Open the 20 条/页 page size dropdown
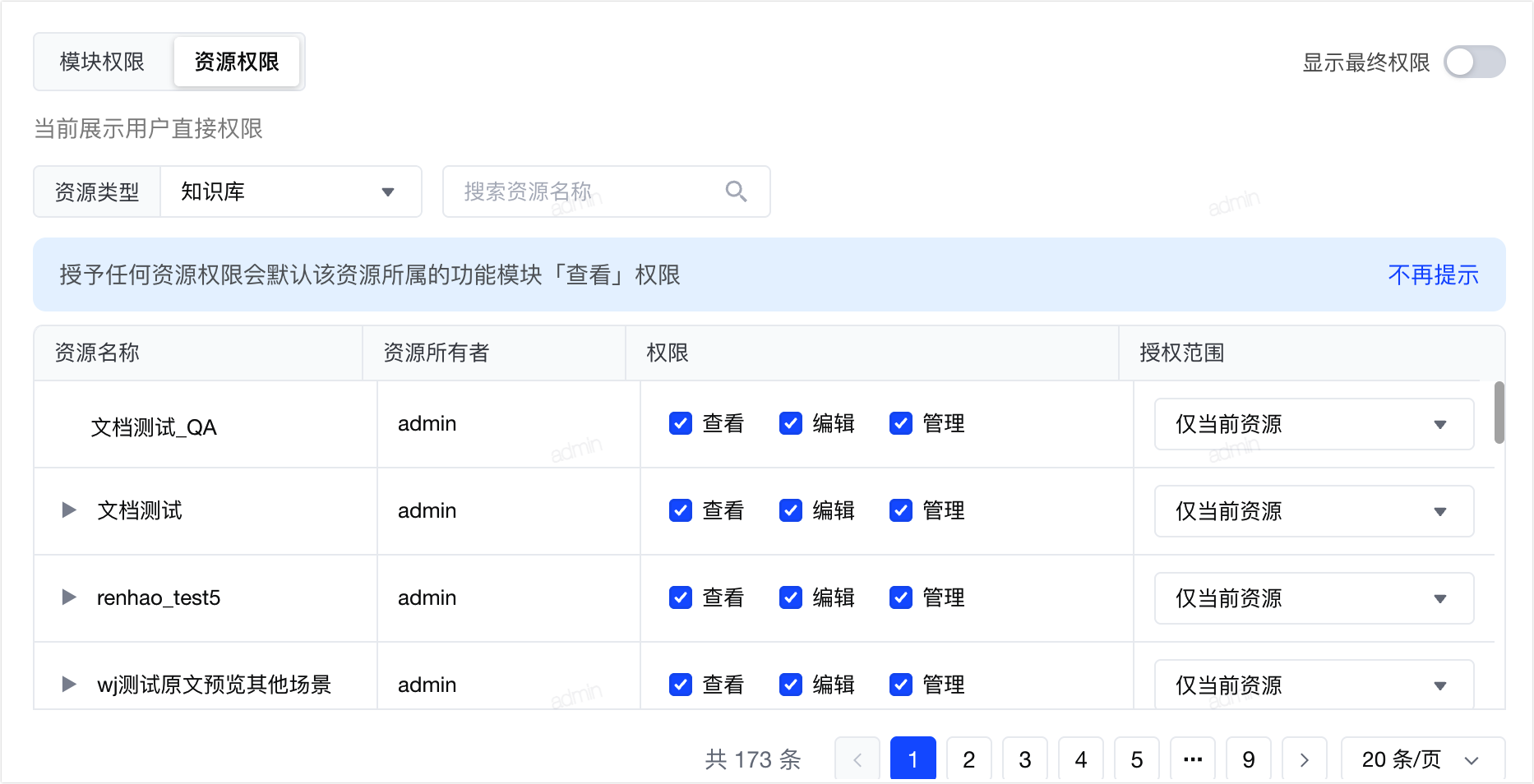The width and height of the screenshot is (1534, 784). pyautogui.click(x=1423, y=759)
